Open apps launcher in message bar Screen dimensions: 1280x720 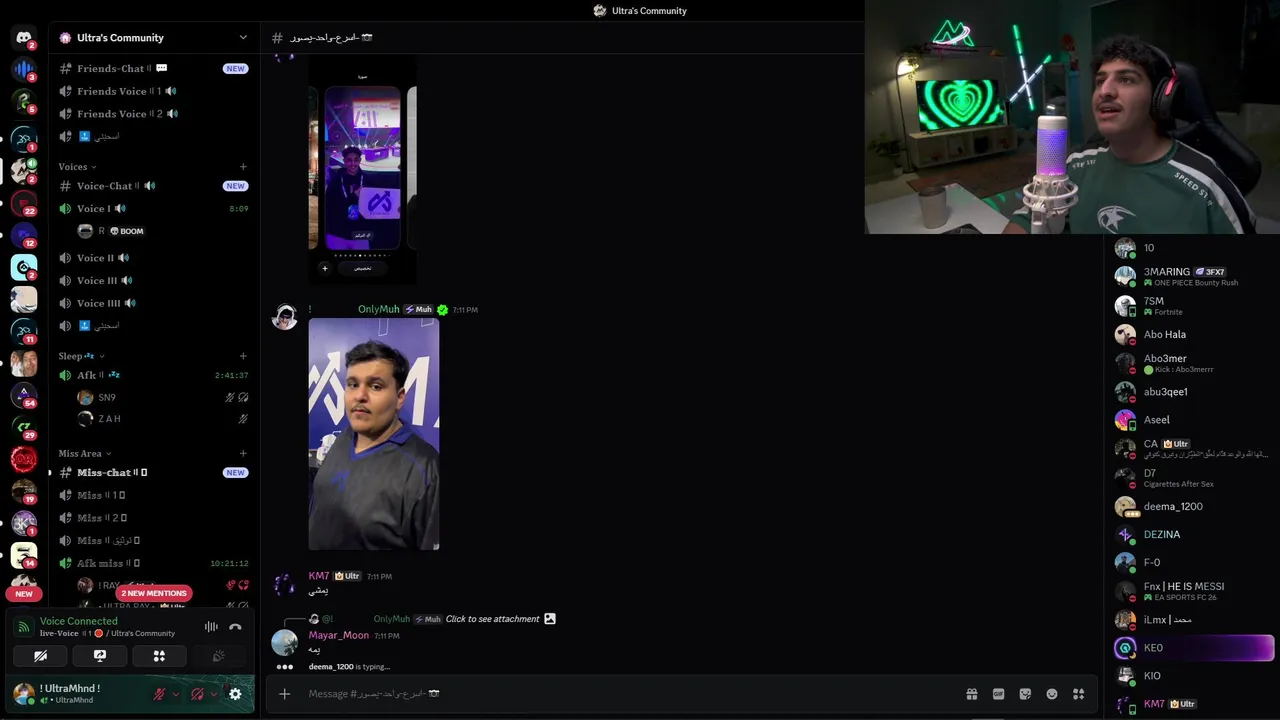pos(1078,694)
